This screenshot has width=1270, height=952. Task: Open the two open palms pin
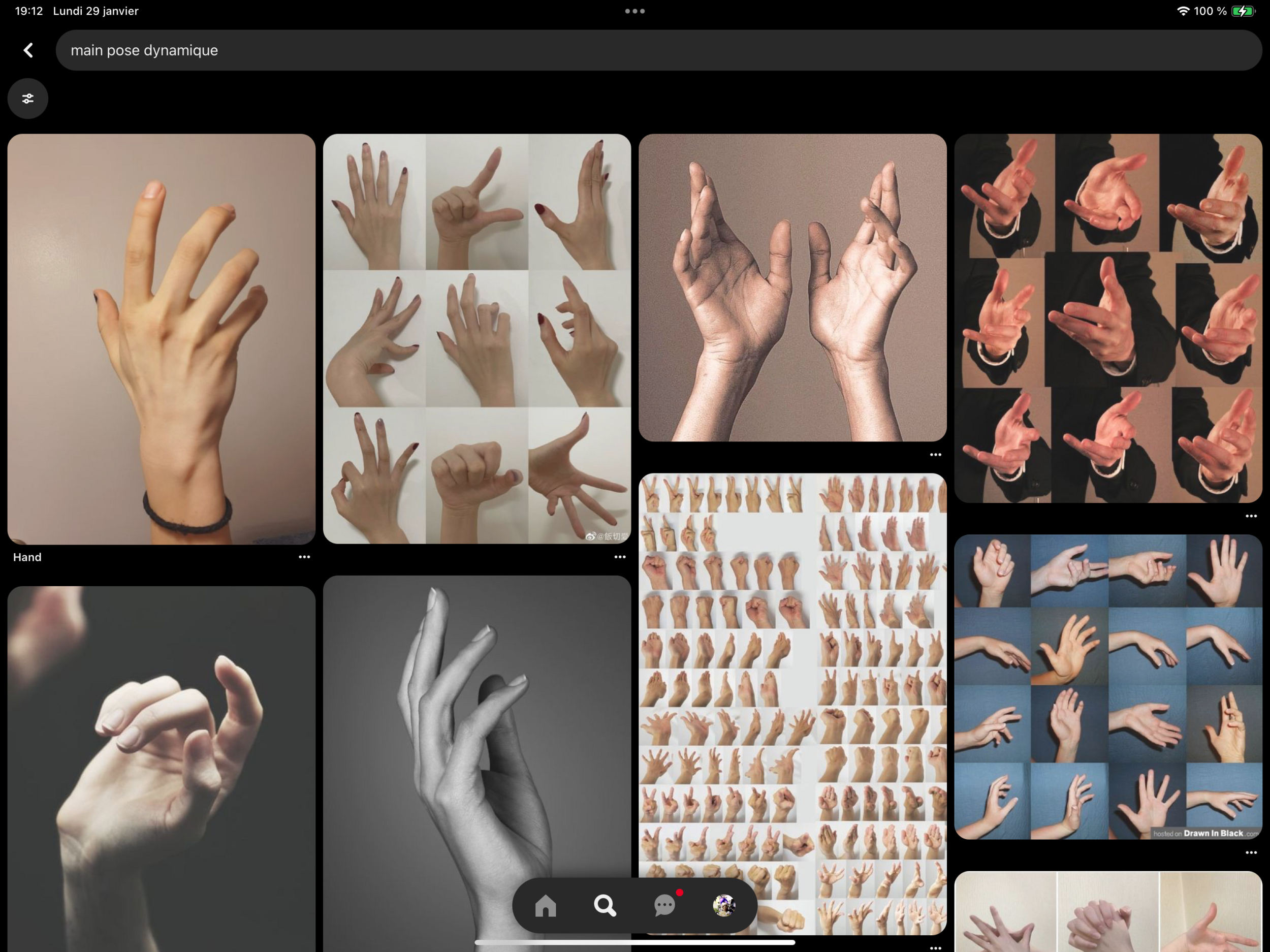point(792,287)
